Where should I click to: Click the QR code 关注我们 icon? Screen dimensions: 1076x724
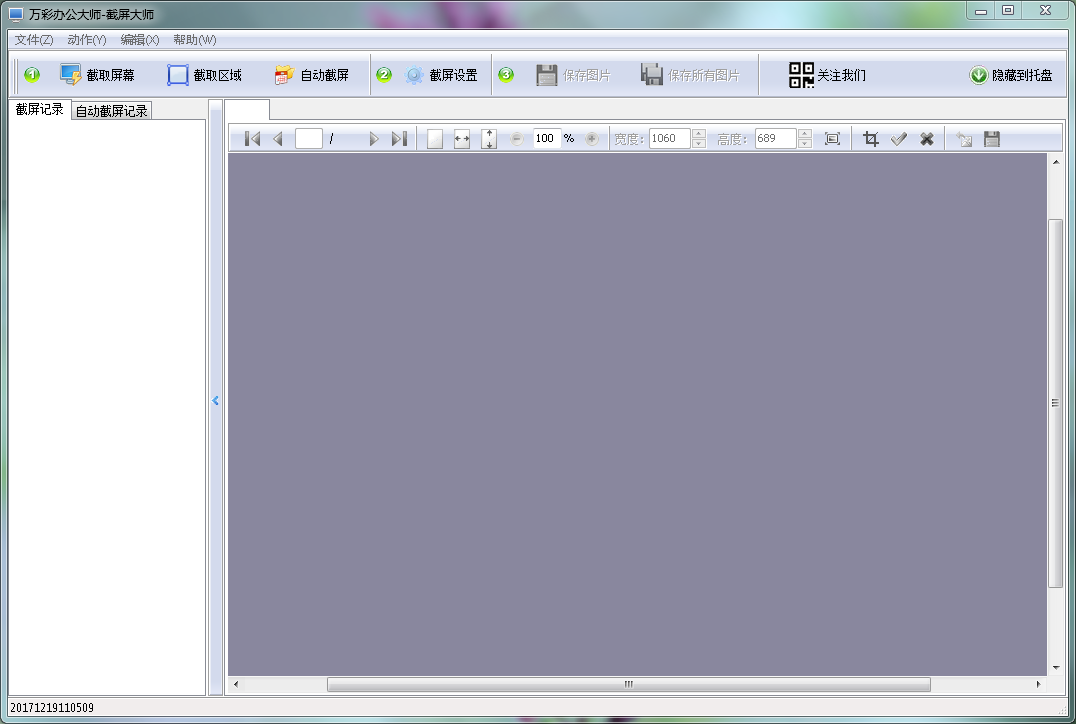pos(802,75)
